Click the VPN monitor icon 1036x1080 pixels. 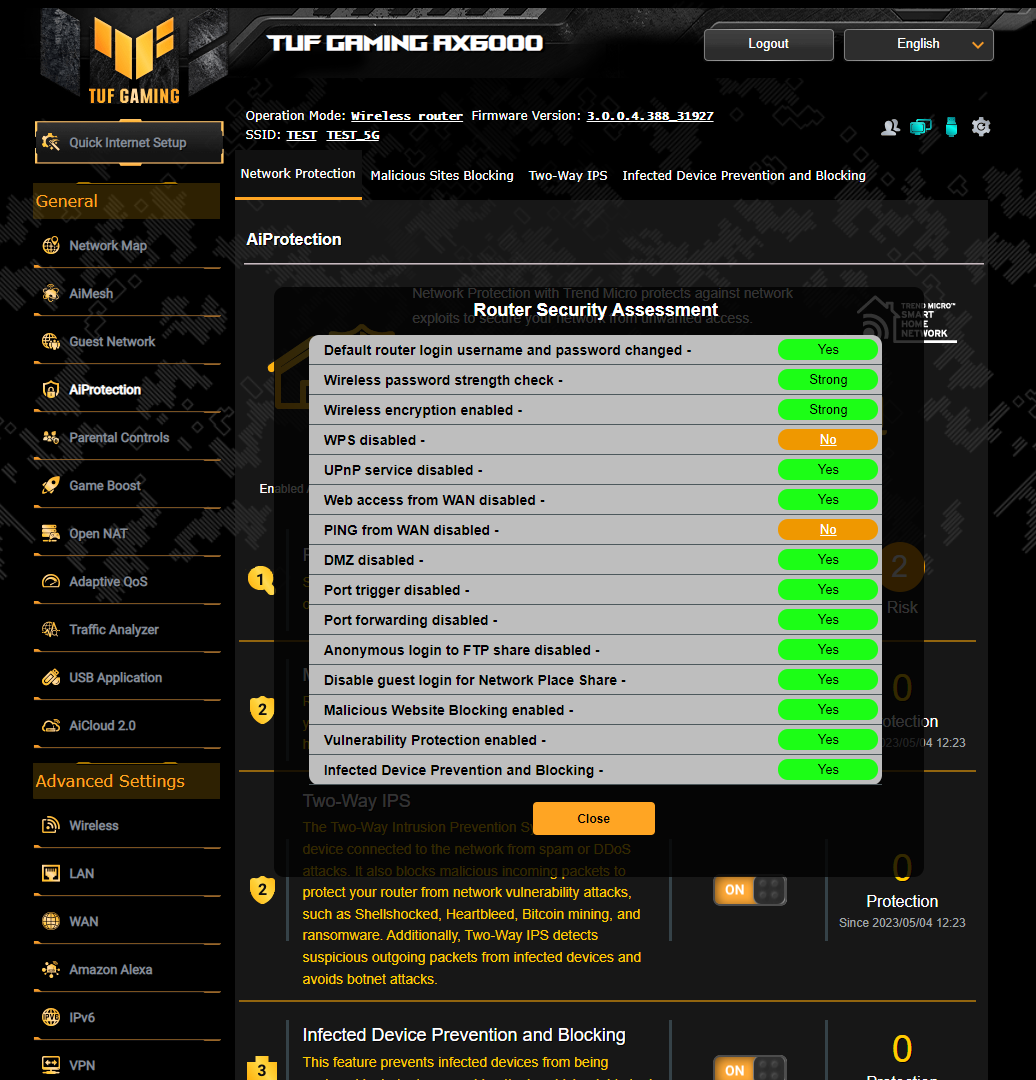51,1065
